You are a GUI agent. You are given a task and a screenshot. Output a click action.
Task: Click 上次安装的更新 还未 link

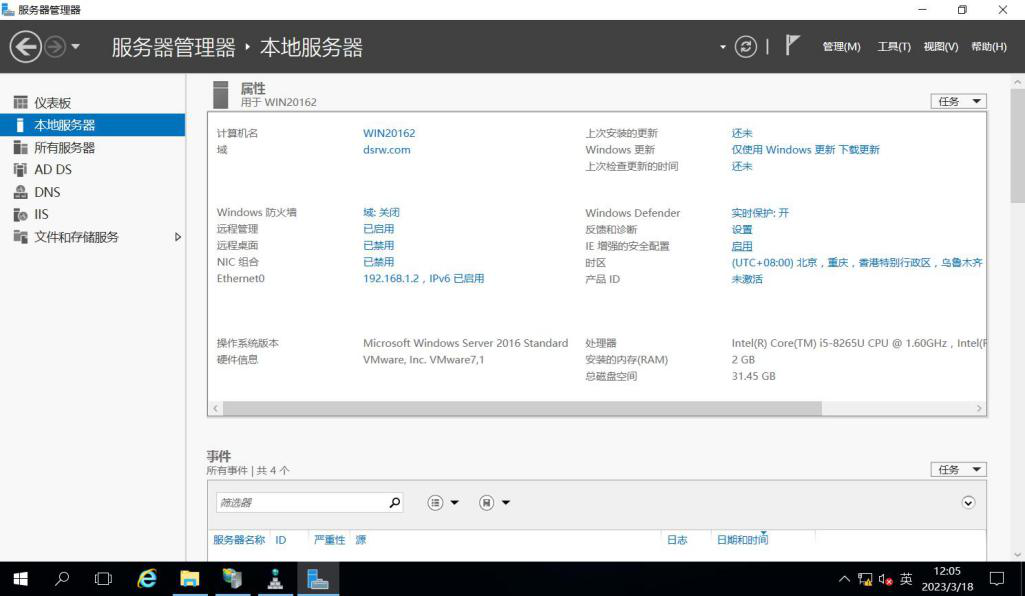742,133
